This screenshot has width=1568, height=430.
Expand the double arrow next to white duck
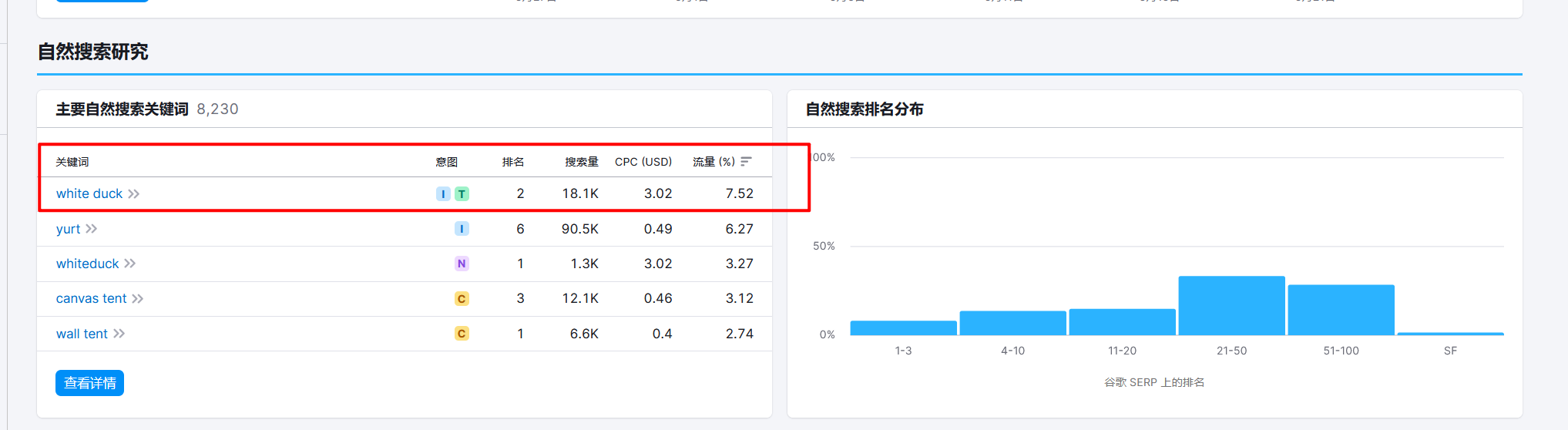(134, 193)
